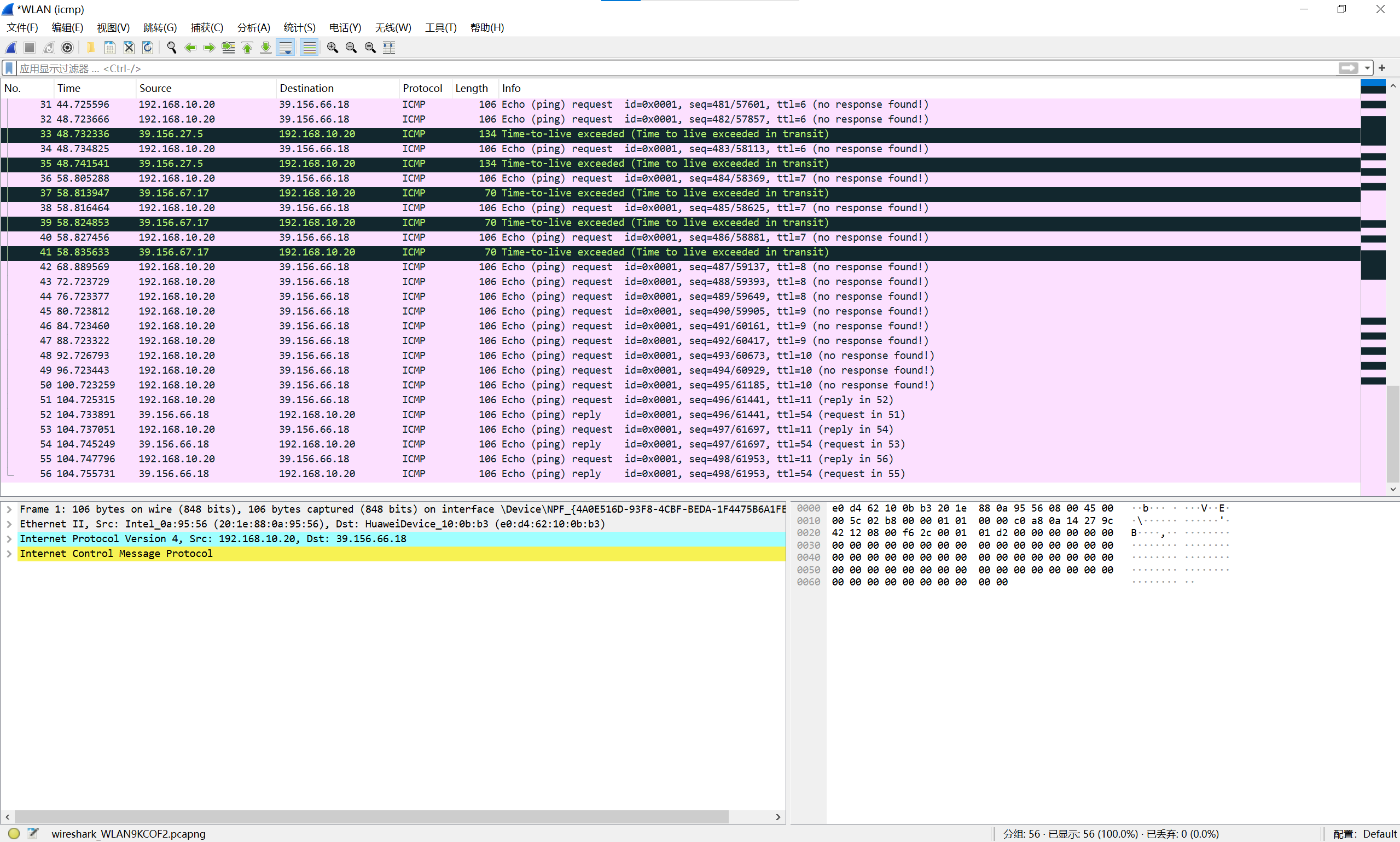This screenshot has width=1400, height=842.
Task: Jump to first packet icon
Action: (247, 48)
